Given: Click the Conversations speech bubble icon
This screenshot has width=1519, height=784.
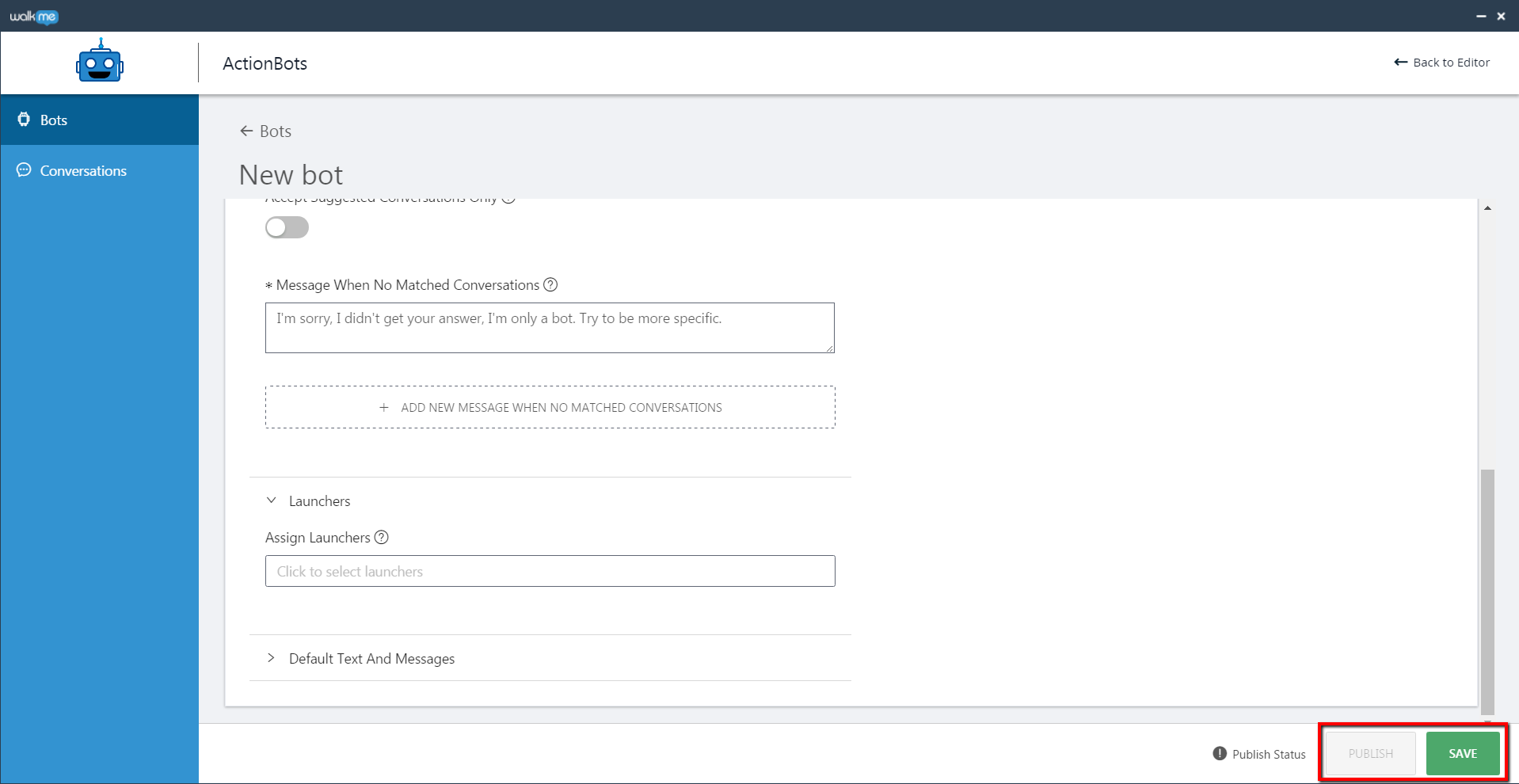Looking at the screenshot, I should pyautogui.click(x=23, y=169).
